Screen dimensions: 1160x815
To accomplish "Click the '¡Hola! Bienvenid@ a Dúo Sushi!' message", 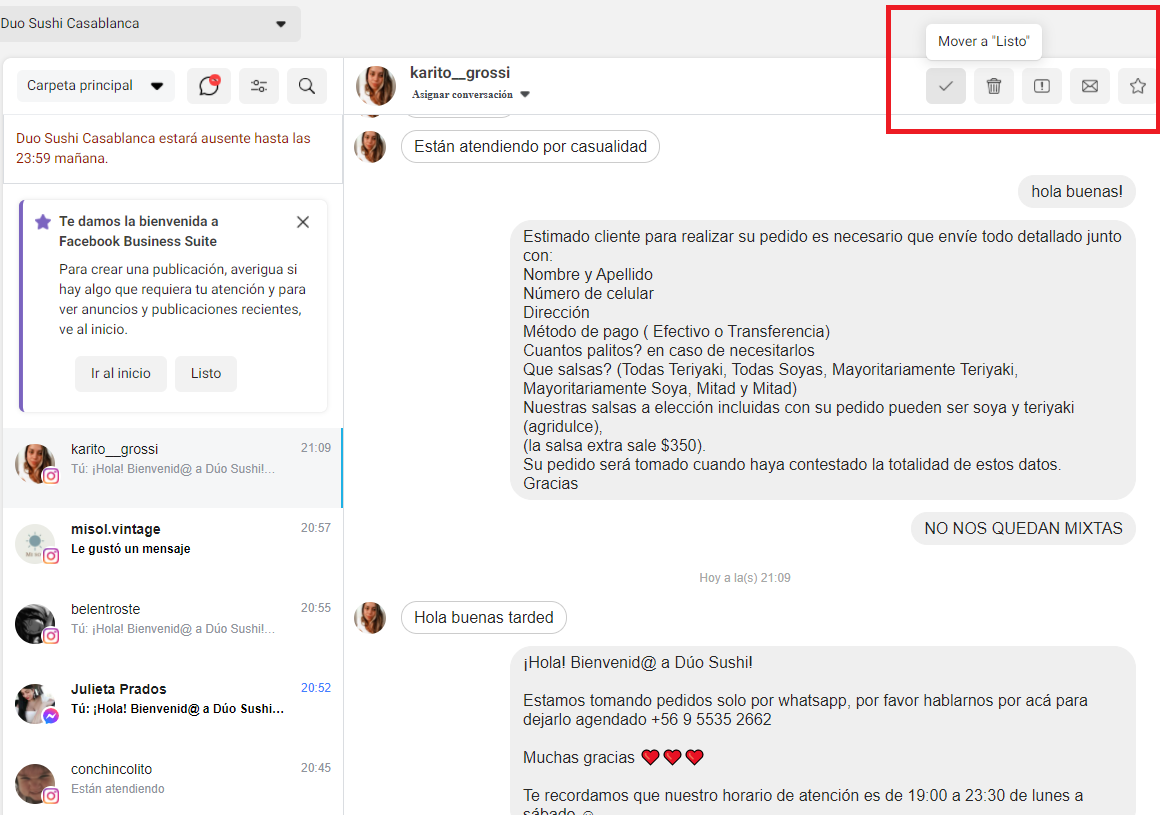I will pos(823,732).
